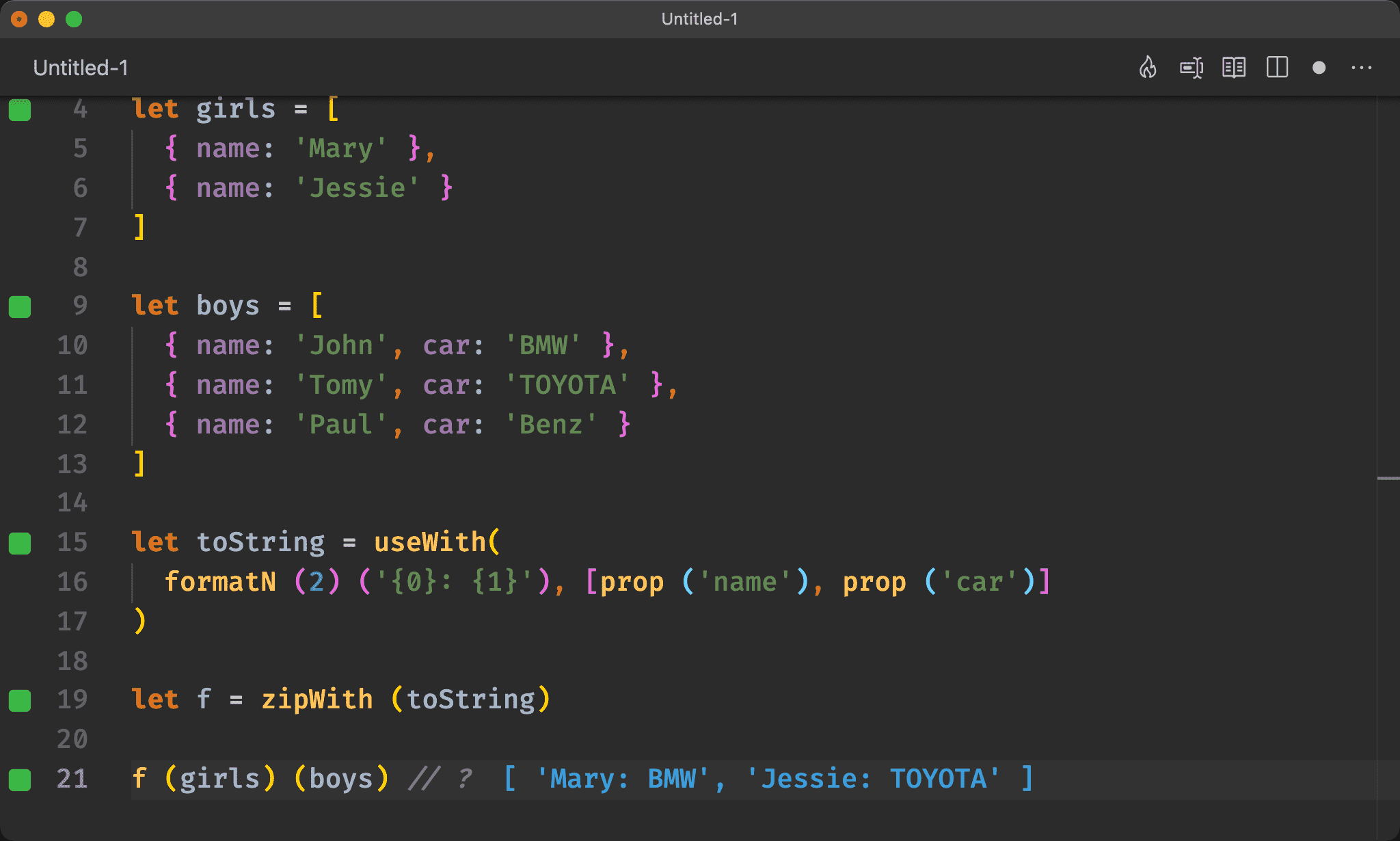The height and width of the screenshot is (841, 1400).
Task: Click the window title Untitled-1
Action: tap(699, 19)
